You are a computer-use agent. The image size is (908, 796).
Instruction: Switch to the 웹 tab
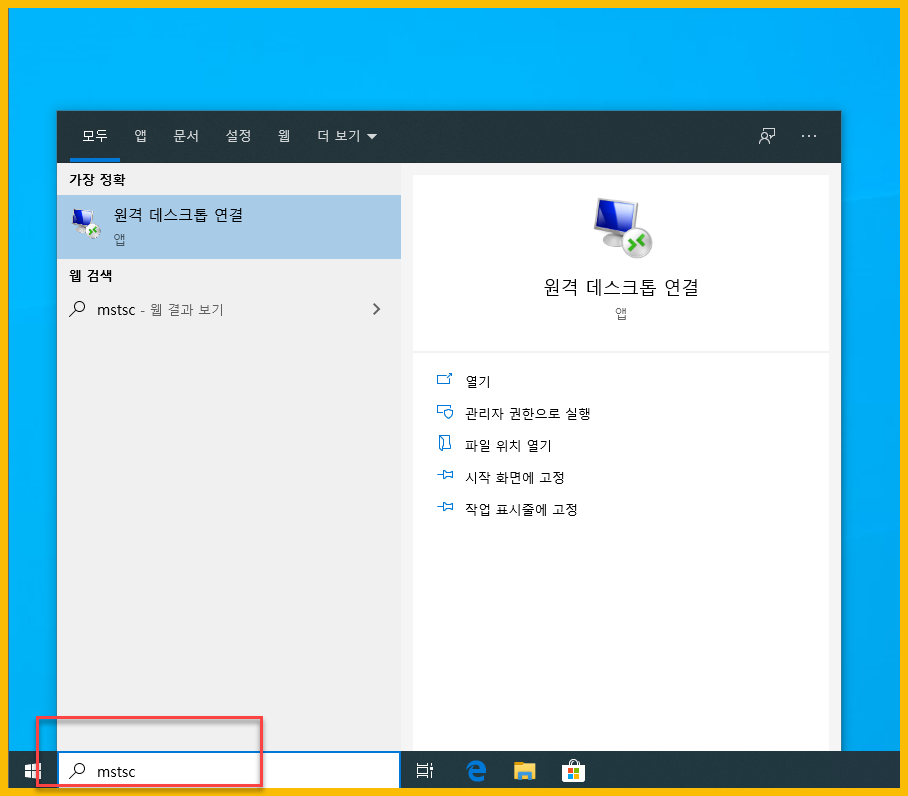pos(284,136)
